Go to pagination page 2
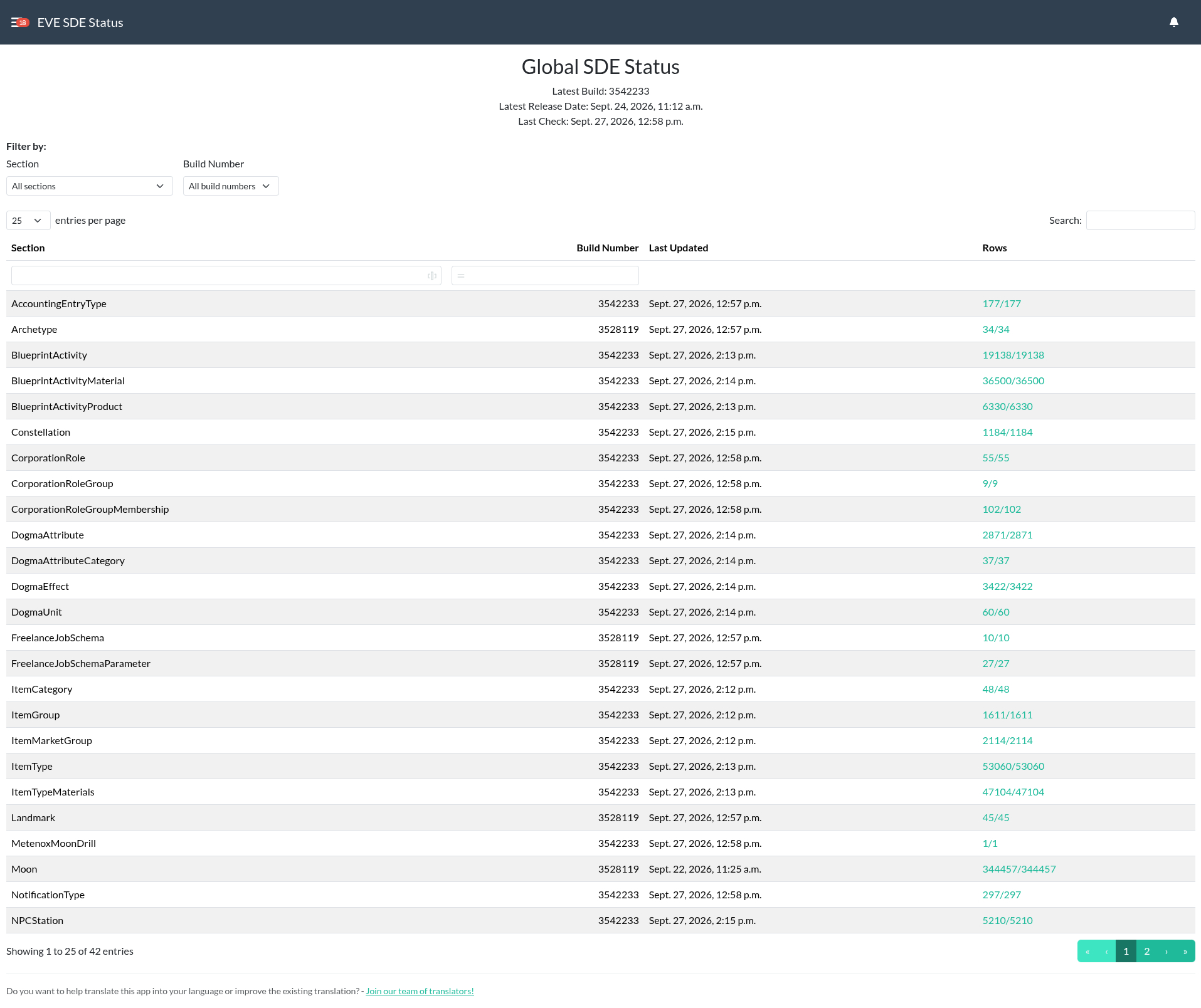1201x1008 pixels. coord(1147,952)
